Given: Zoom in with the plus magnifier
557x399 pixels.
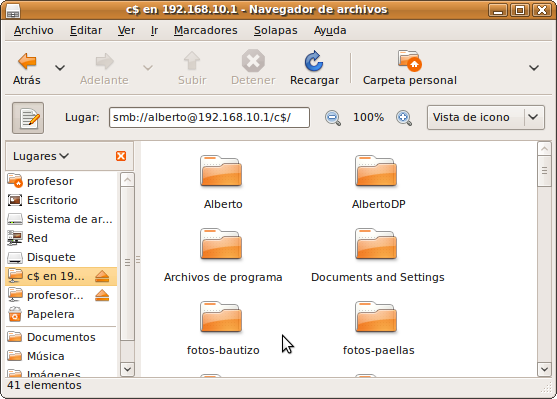Looking at the screenshot, I should 404,118.
